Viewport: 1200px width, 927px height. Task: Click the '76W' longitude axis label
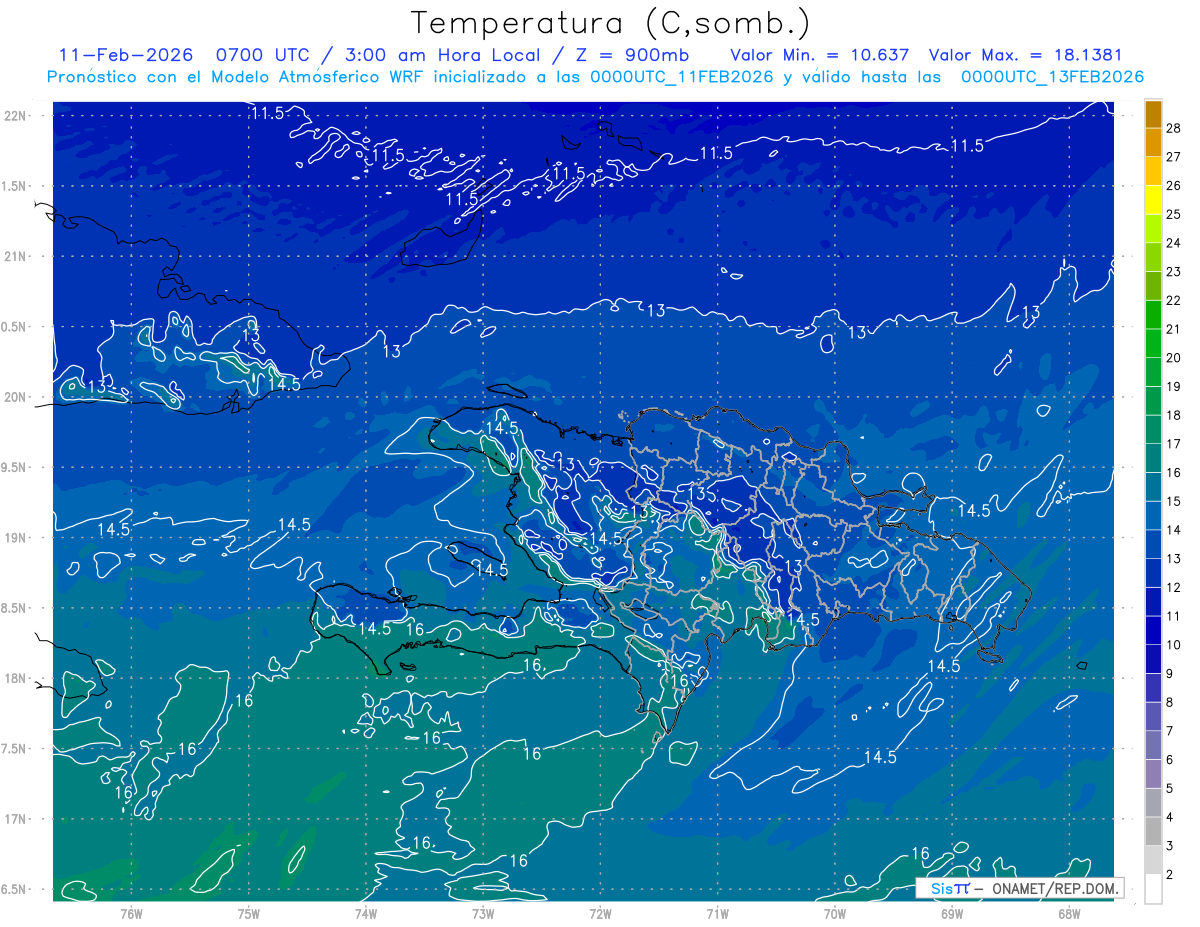[131, 913]
